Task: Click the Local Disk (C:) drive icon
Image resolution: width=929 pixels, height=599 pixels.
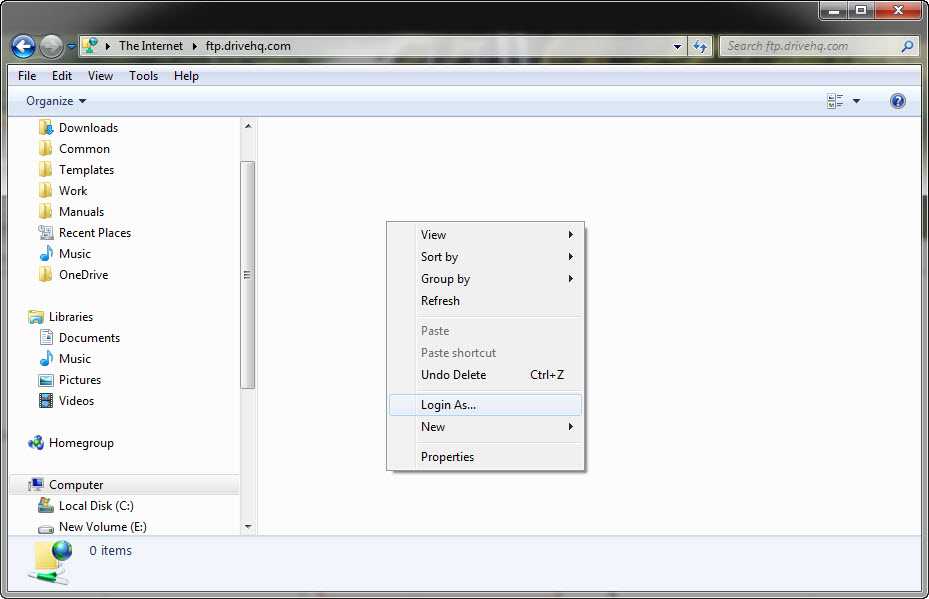Action: 45,506
